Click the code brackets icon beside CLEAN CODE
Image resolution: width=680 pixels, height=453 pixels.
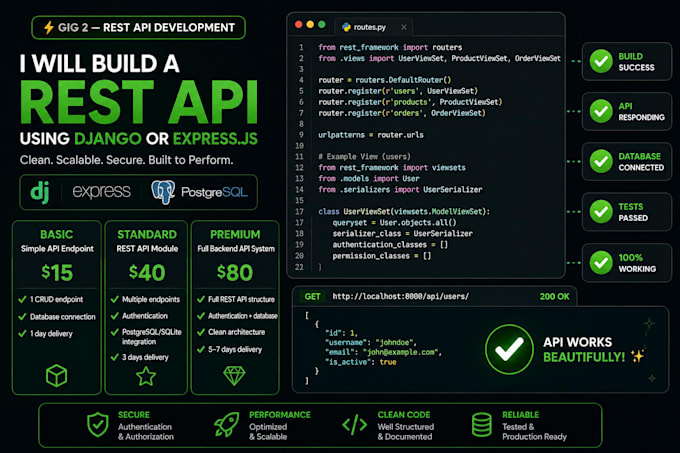(355, 425)
